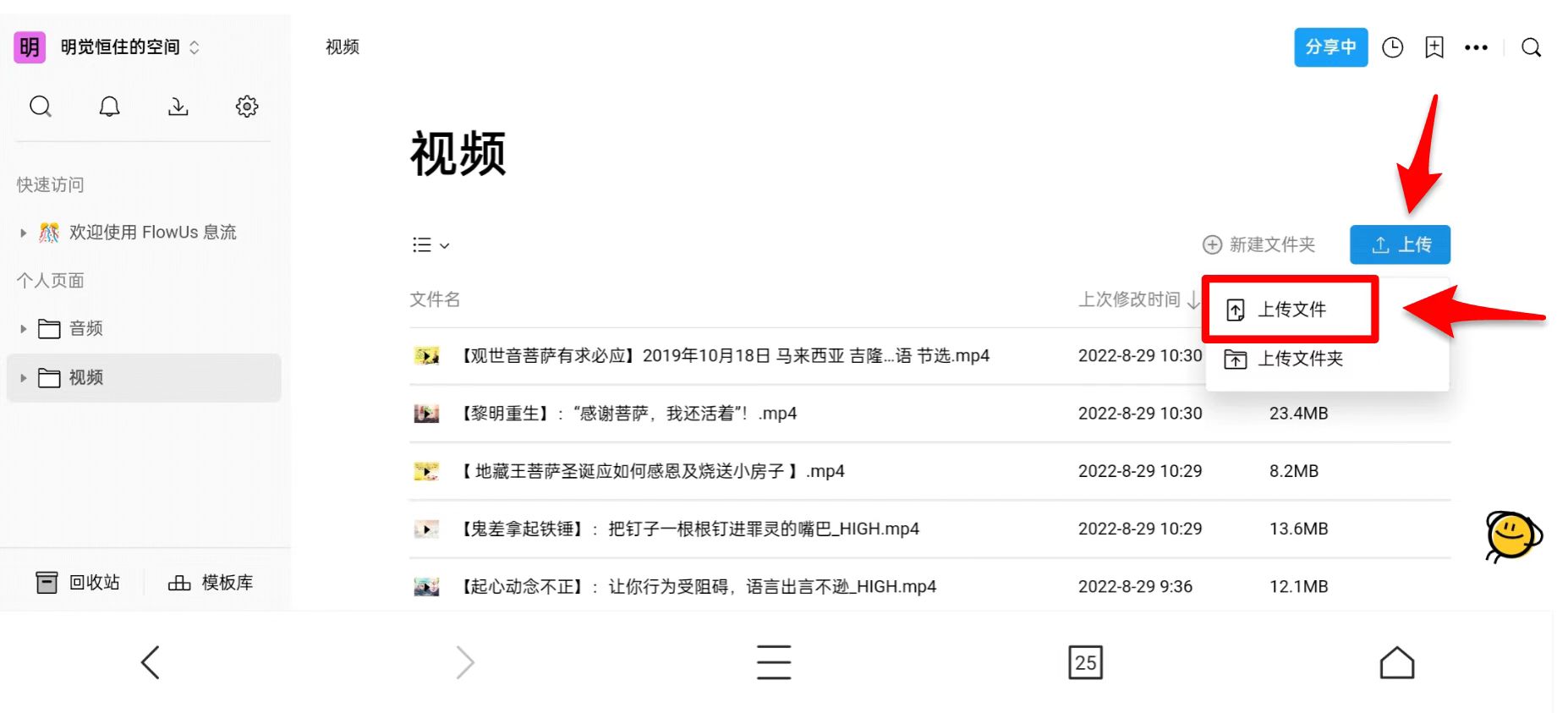The image size is (1568, 713).
Task: Open the workspace switcher 明觉恒住的空间
Action: coord(129,47)
